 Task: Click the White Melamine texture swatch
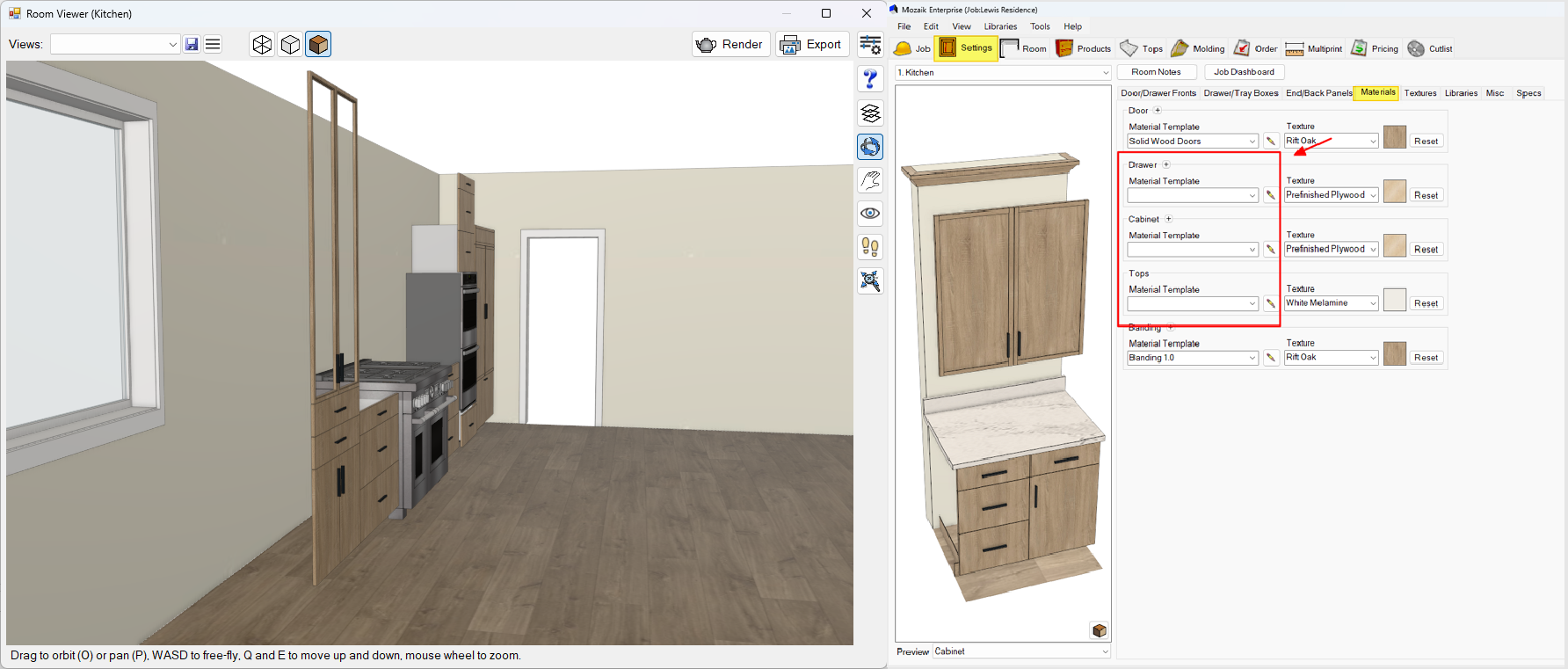pyautogui.click(x=1394, y=301)
